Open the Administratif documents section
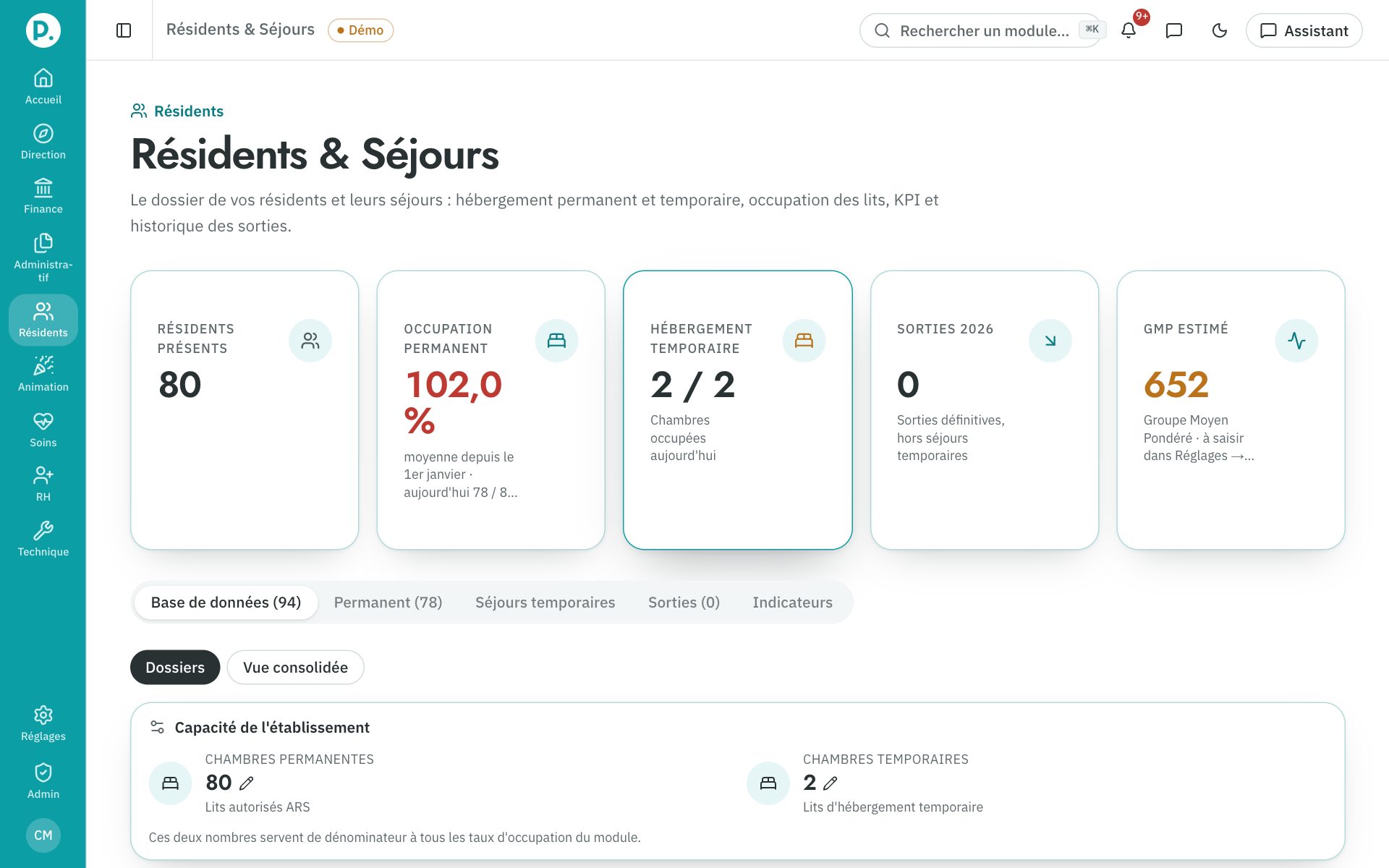 [43, 258]
